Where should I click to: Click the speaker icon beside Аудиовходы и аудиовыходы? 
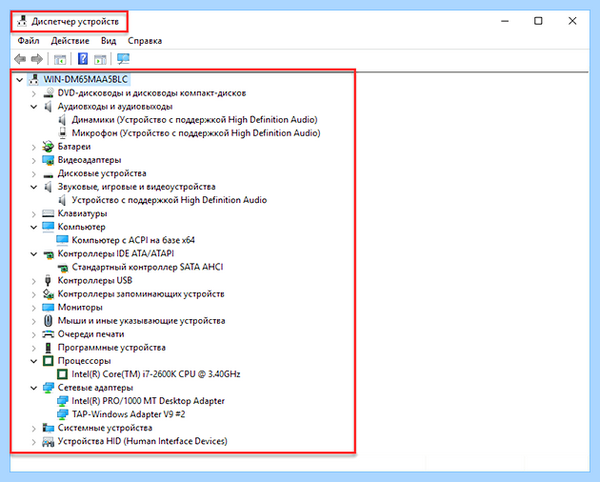pyautogui.click(x=48, y=106)
